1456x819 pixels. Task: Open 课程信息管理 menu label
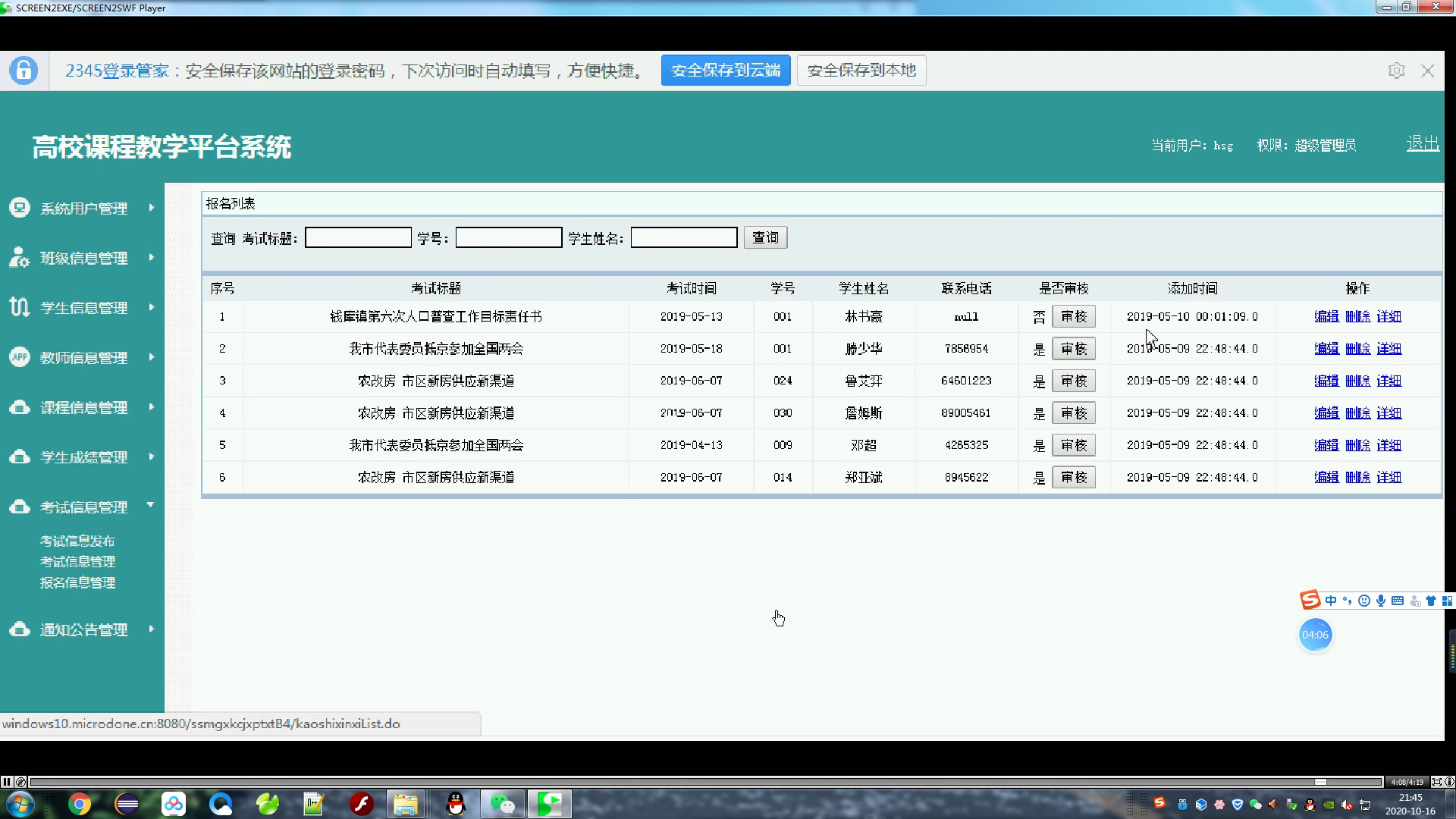click(x=83, y=407)
